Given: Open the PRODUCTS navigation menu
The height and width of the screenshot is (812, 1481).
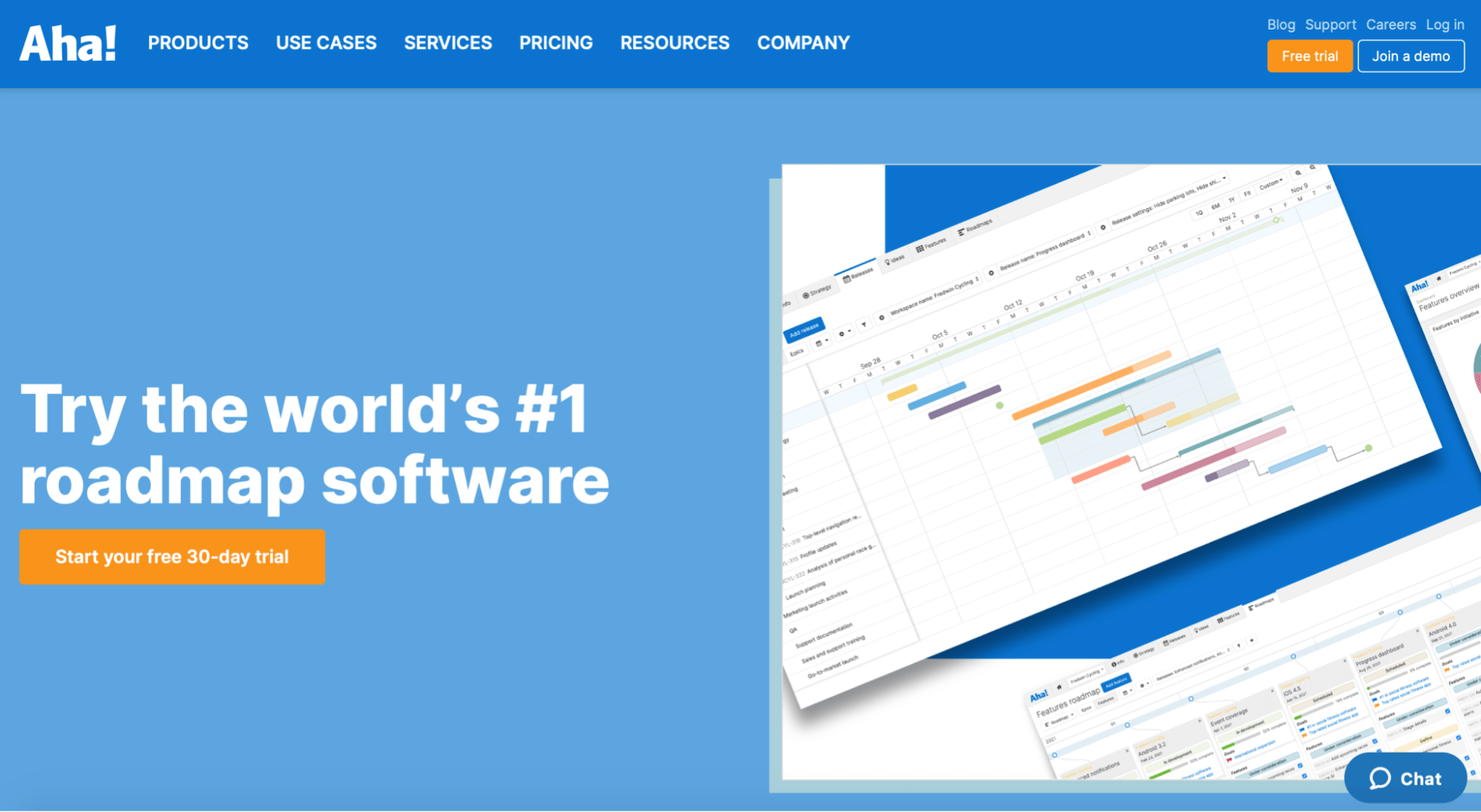Looking at the screenshot, I should pyautogui.click(x=198, y=43).
